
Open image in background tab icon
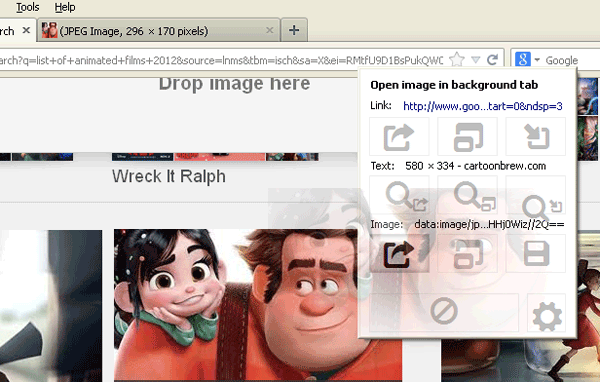tap(399, 253)
